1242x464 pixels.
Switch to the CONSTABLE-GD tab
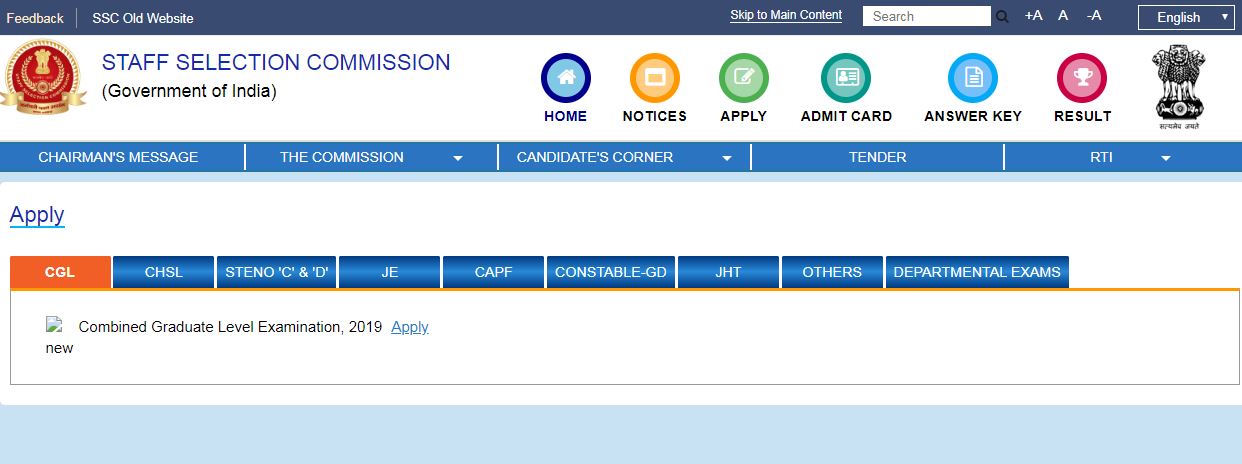(x=611, y=272)
